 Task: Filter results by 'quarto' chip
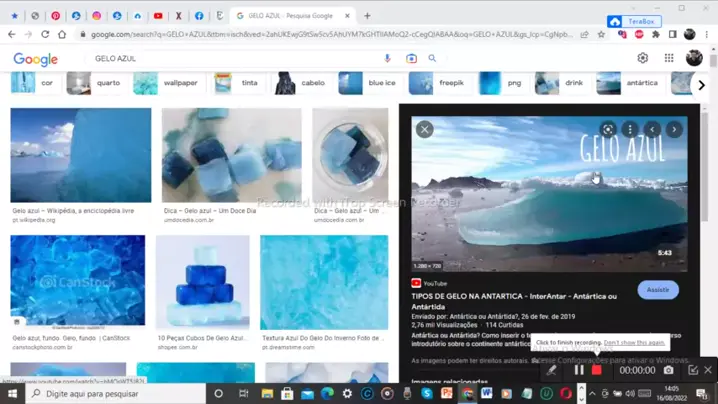[x=97, y=83]
